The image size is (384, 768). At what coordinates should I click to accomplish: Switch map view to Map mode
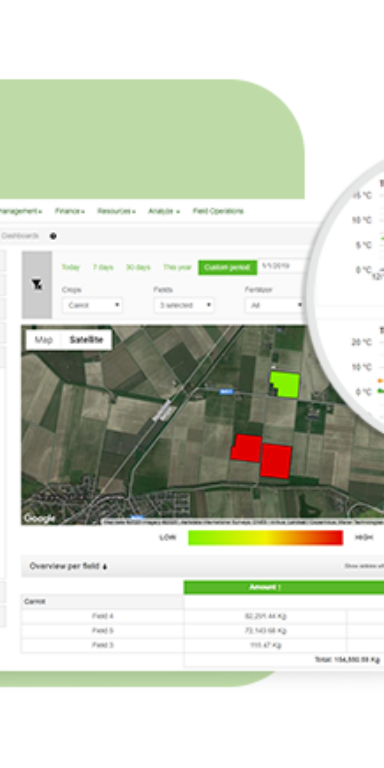[x=44, y=340]
